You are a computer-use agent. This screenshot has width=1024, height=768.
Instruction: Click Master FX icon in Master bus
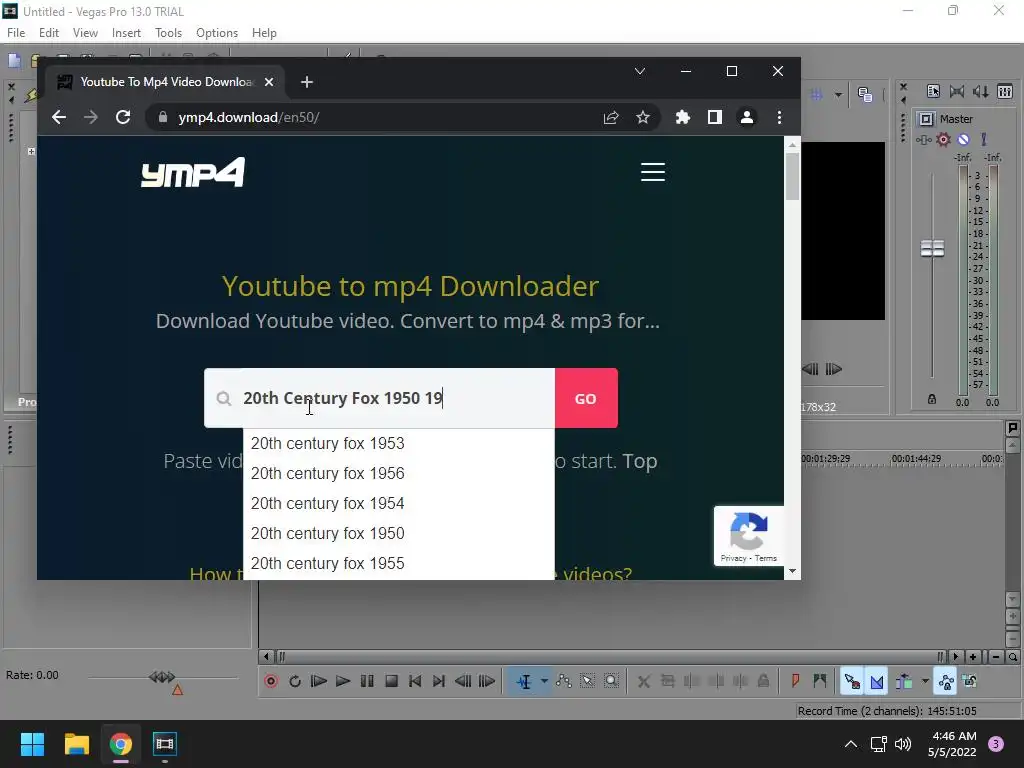point(923,139)
